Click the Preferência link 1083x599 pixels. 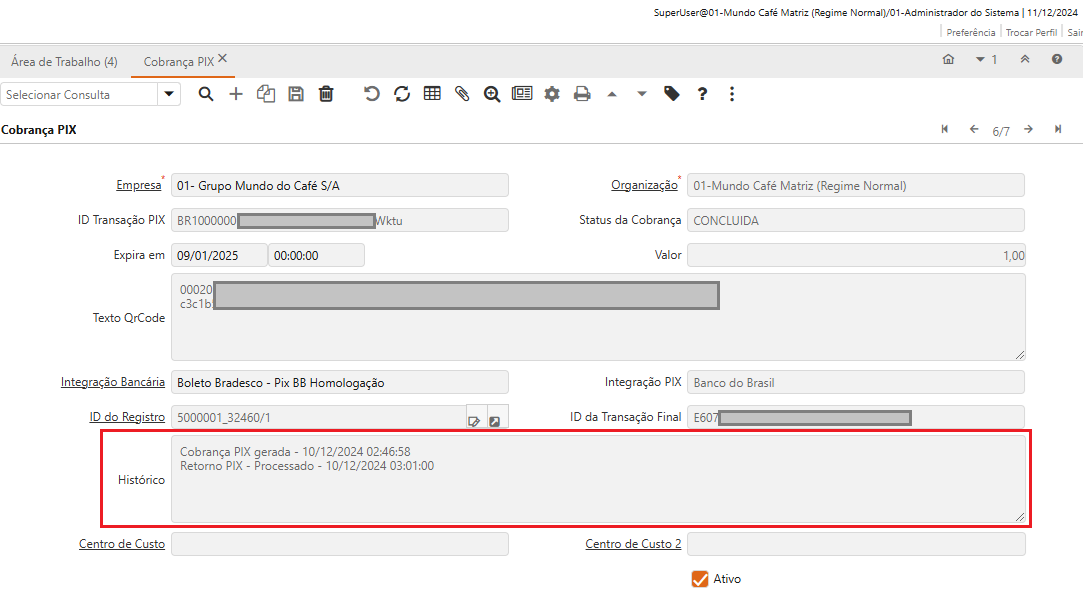click(970, 32)
